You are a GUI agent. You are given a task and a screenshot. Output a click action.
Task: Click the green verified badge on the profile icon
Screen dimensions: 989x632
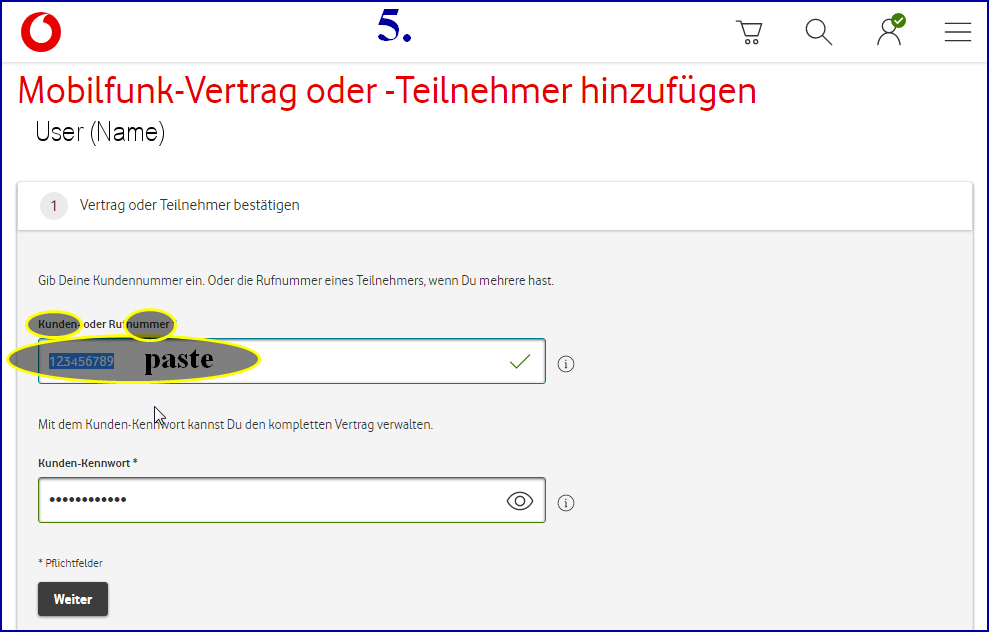pyautogui.click(x=899, y=20)
